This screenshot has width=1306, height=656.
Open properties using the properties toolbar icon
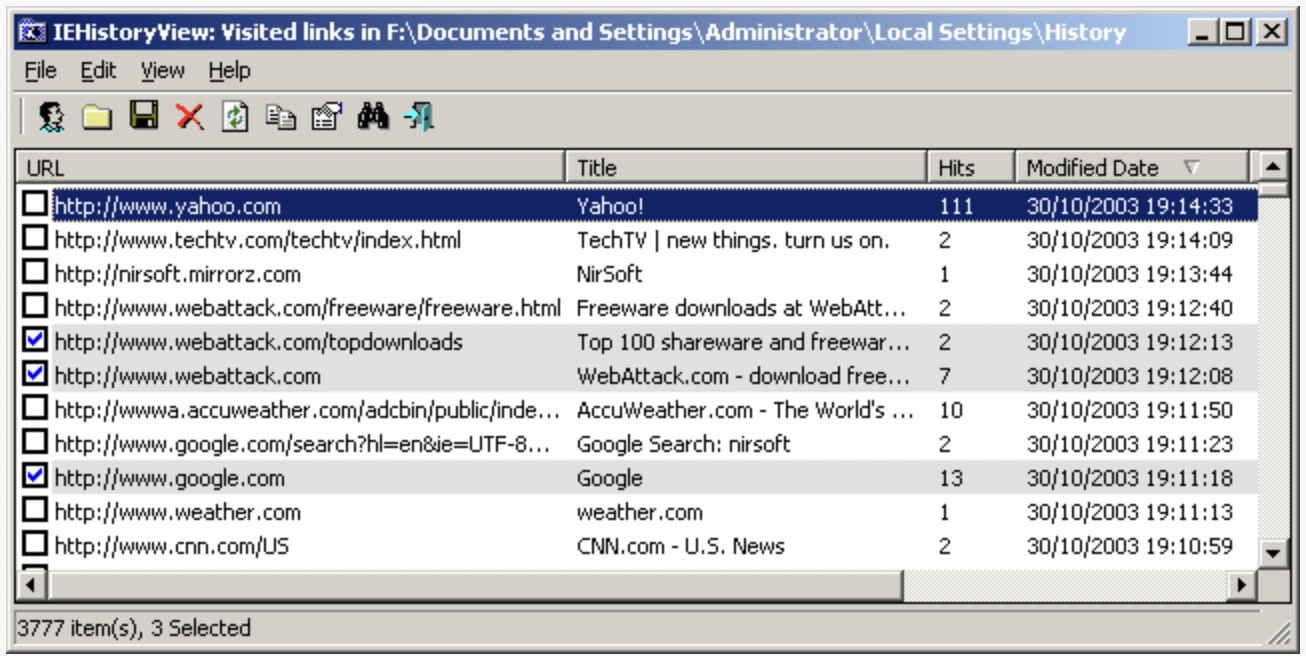tap(327, 117)
